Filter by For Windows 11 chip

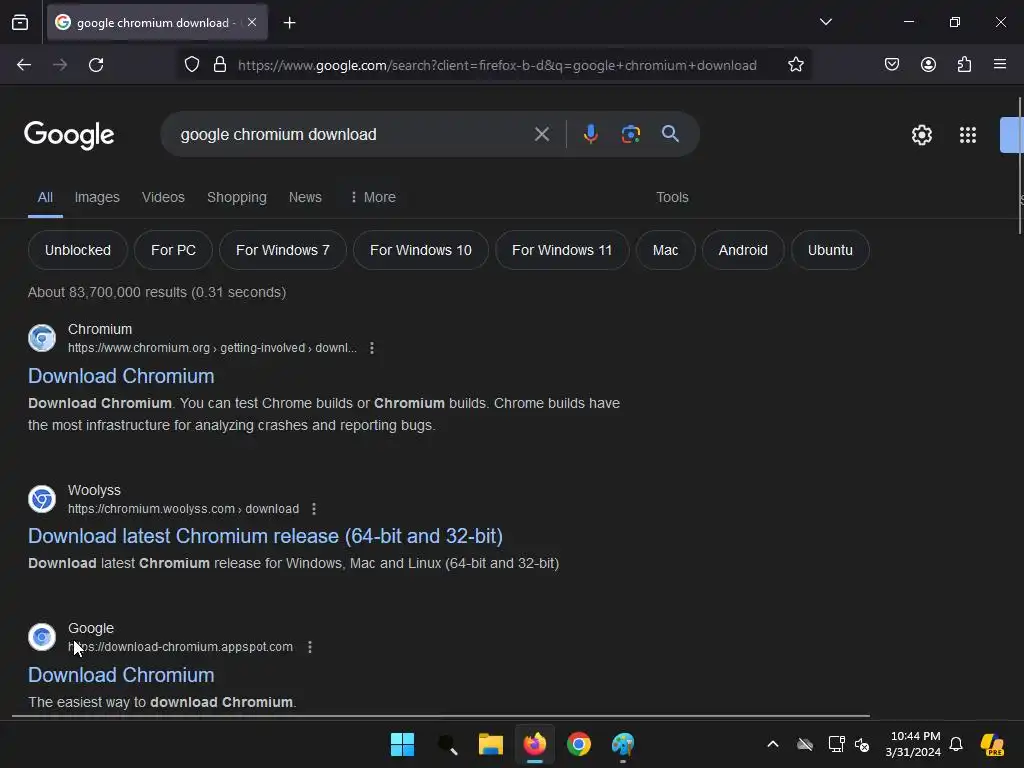pos(562,250)
